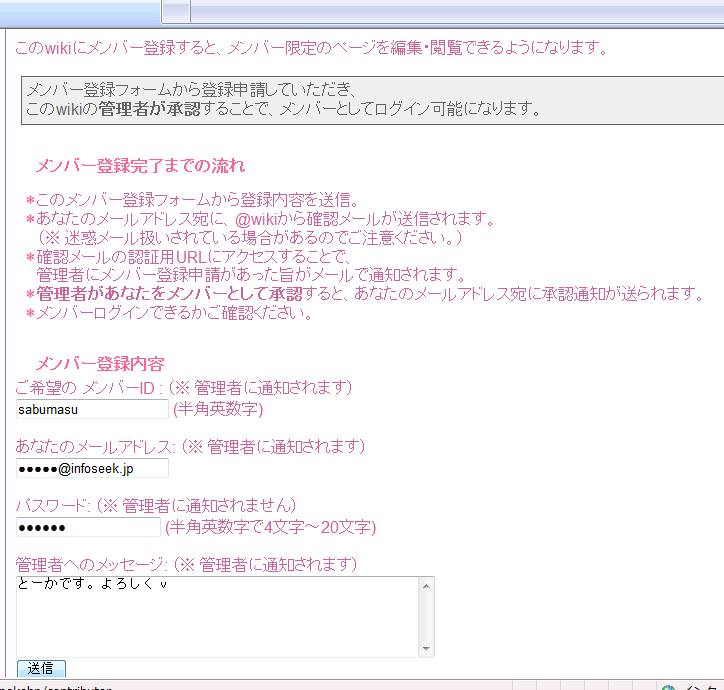Click the message textarea scrollbar track

tap(426, 617)
